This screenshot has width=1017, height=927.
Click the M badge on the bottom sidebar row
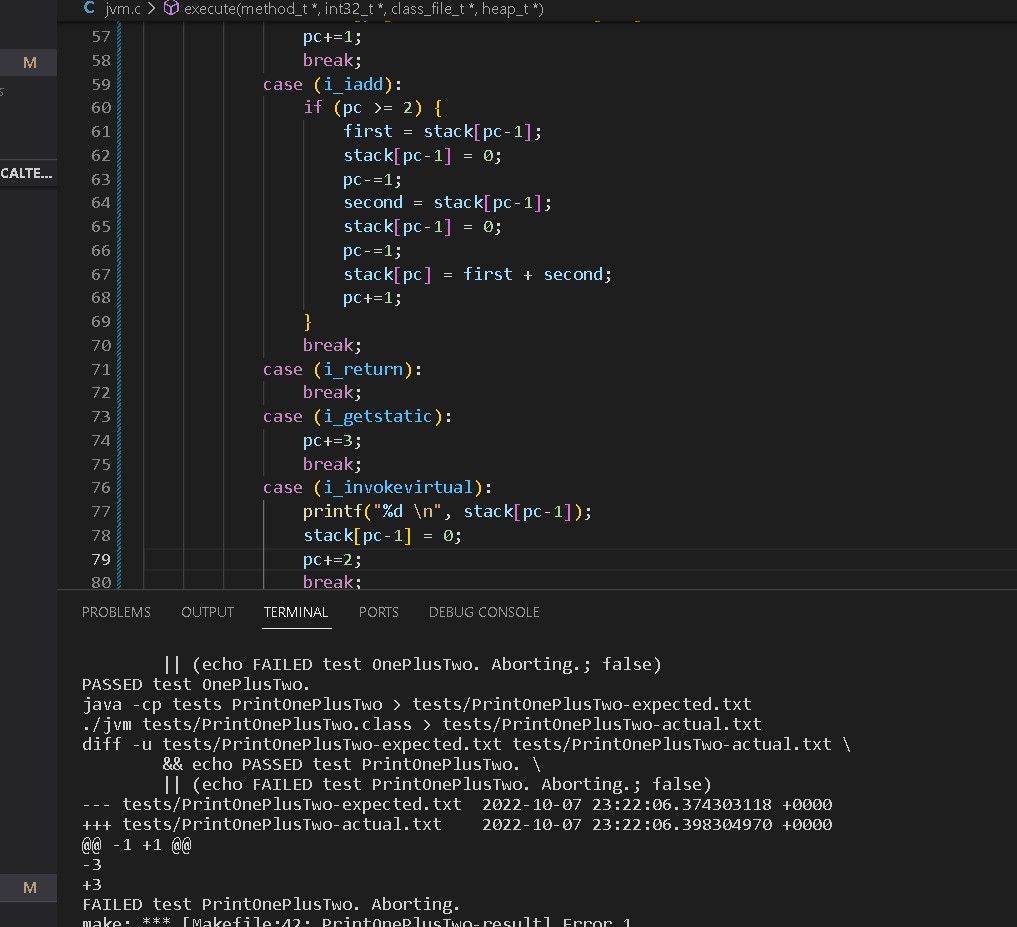(29, 887)
